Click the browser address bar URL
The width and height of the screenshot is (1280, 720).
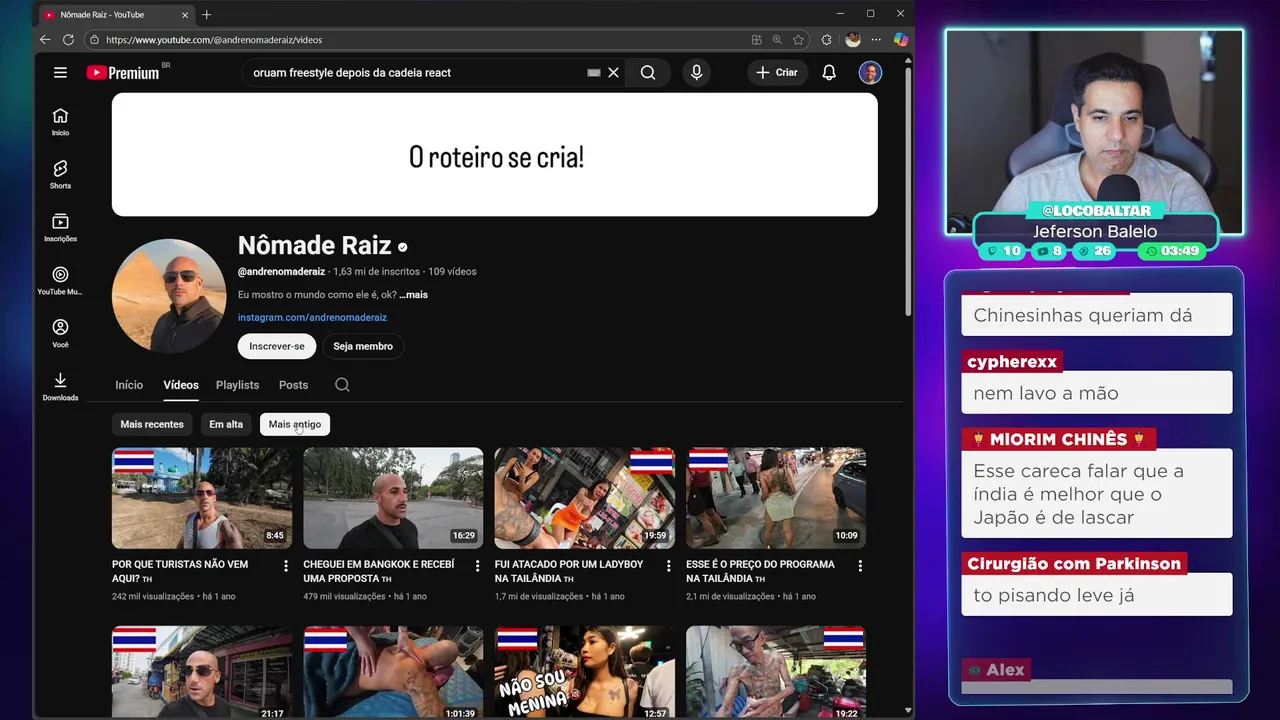214,40
